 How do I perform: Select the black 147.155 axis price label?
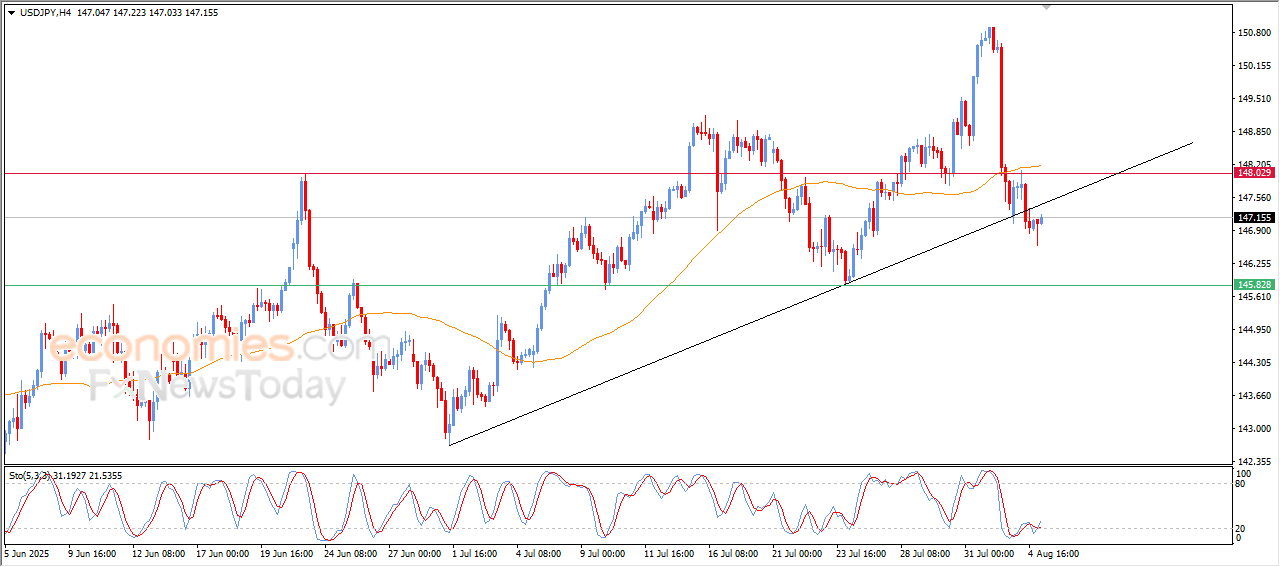[1254, 217]
